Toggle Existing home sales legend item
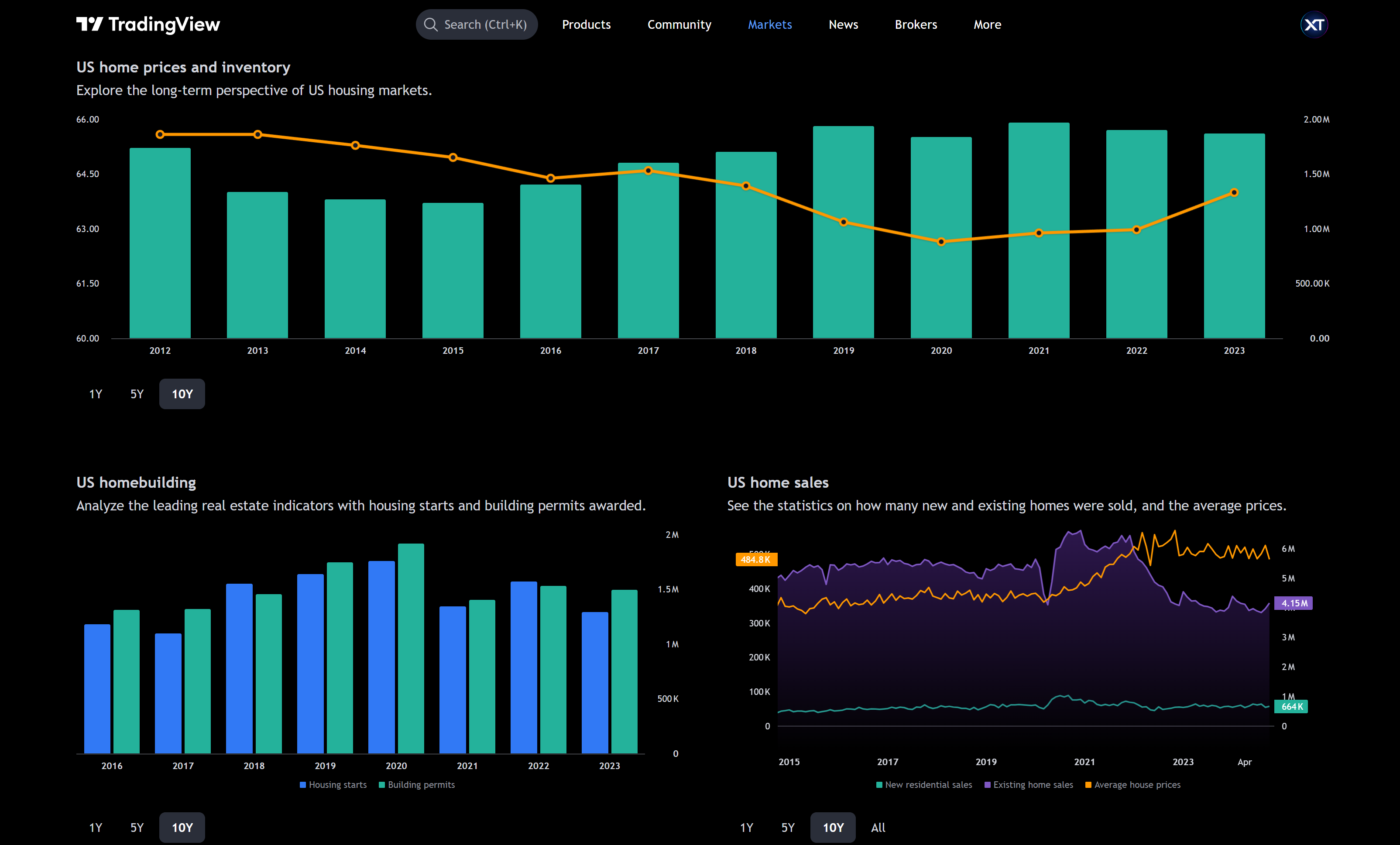1400x845 pixels. pos(1029,785)
